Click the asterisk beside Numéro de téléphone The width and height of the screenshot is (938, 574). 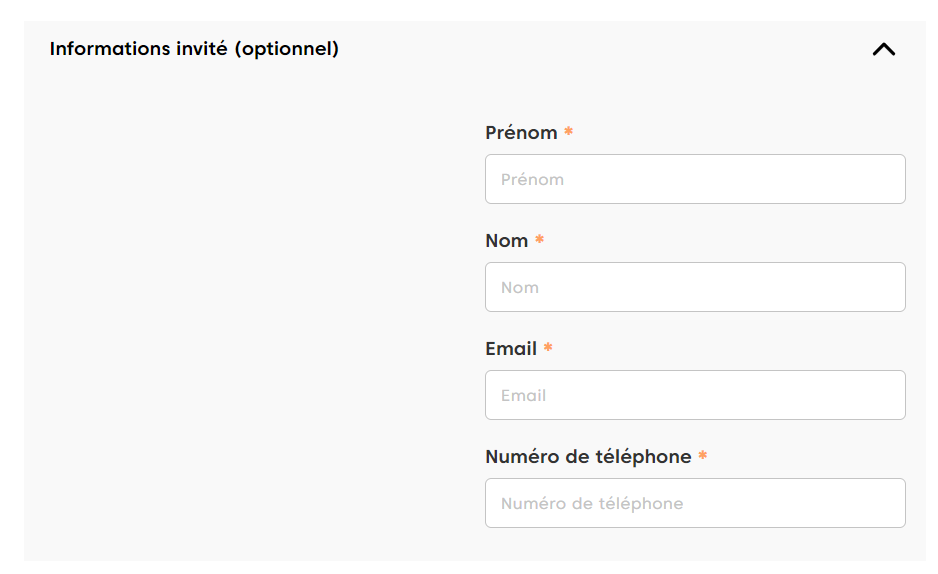(x=702, y=456)
